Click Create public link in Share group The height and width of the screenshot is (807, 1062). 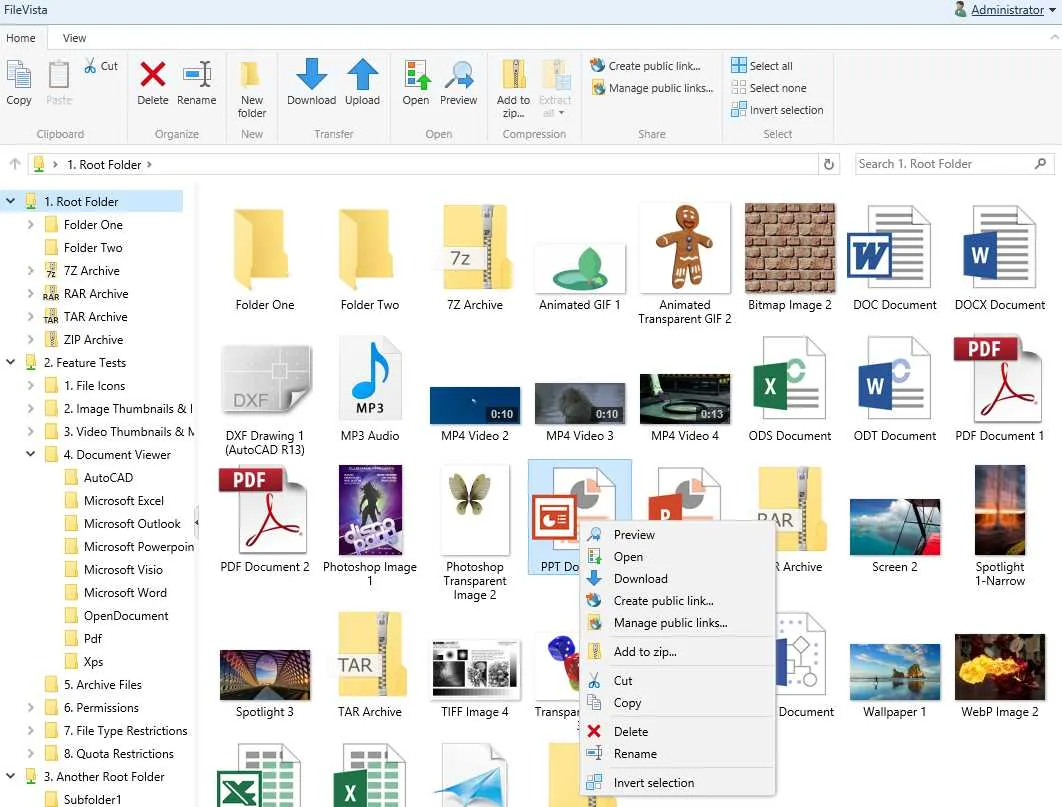pos(645,66)
